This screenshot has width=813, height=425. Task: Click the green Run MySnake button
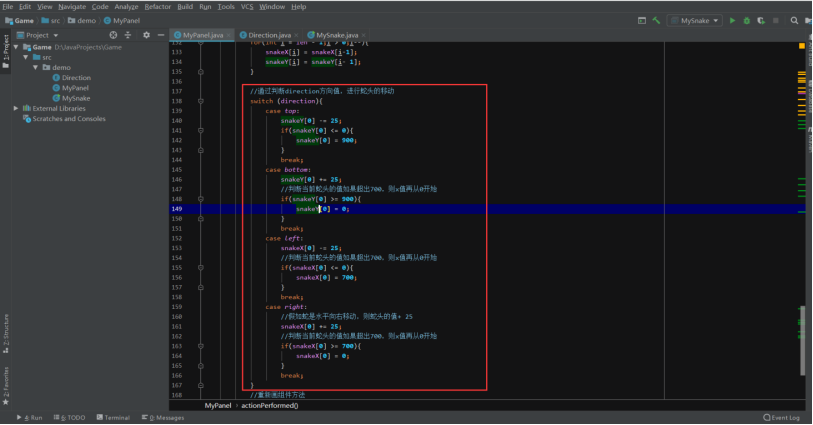pos(732,21)
